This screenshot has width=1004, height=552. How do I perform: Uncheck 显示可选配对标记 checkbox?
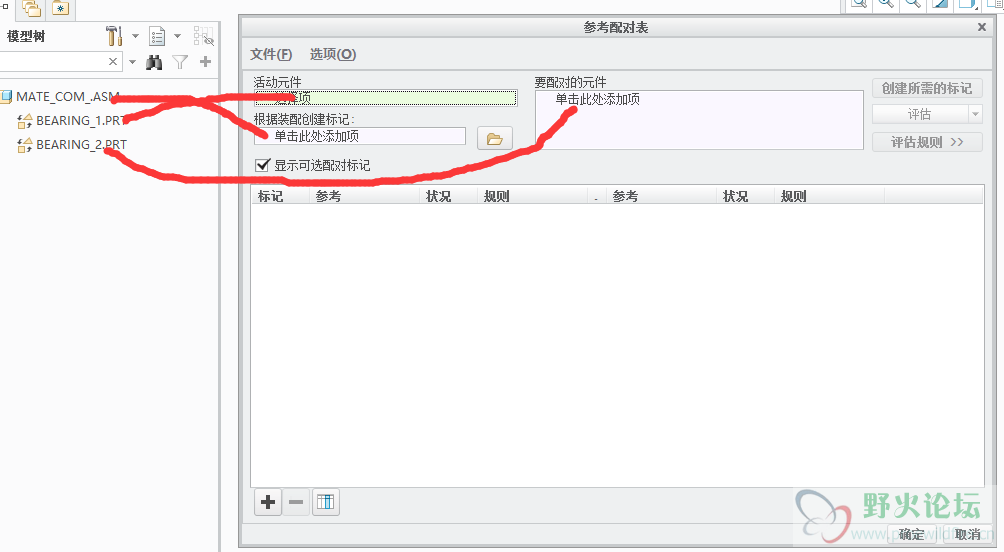pos(262,165)
